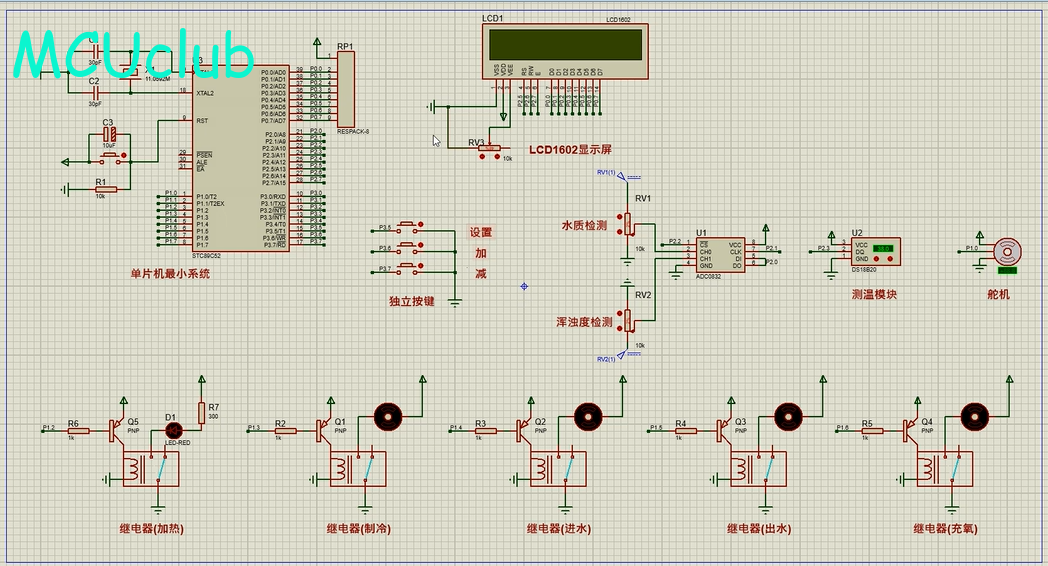Click the RV3 LCD contrast potentiometer
The image size is (1048, 566).
(489, 147)
